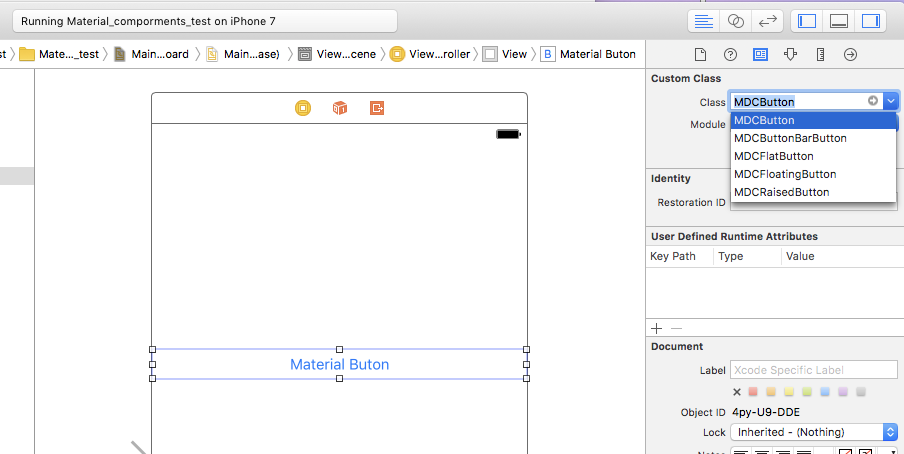Pick the yellow label color
Image resolution: width=904 pixels, height=454 pixels.
[789, 392]
